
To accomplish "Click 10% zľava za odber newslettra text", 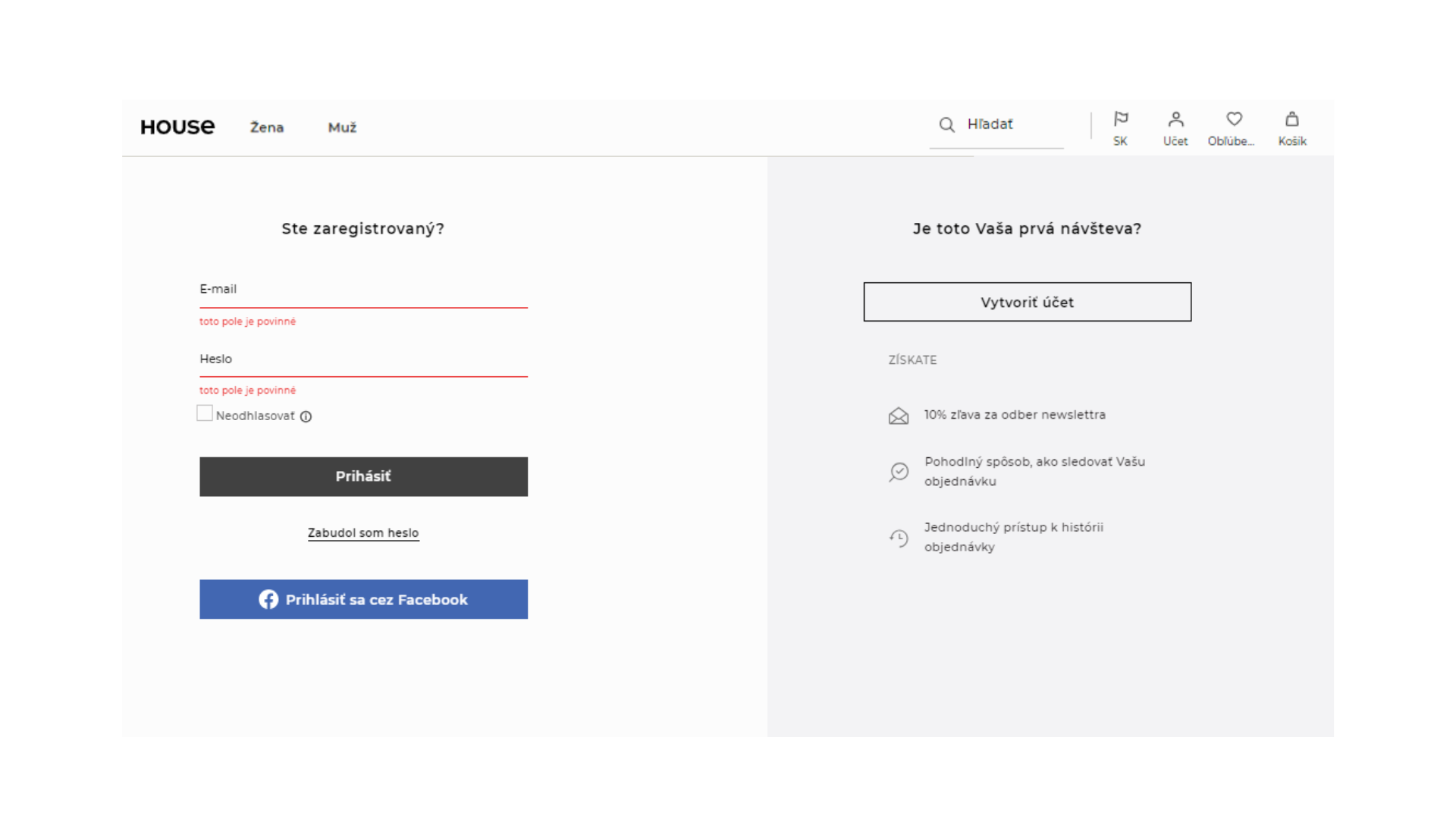I will click(x=1015, y=415).
